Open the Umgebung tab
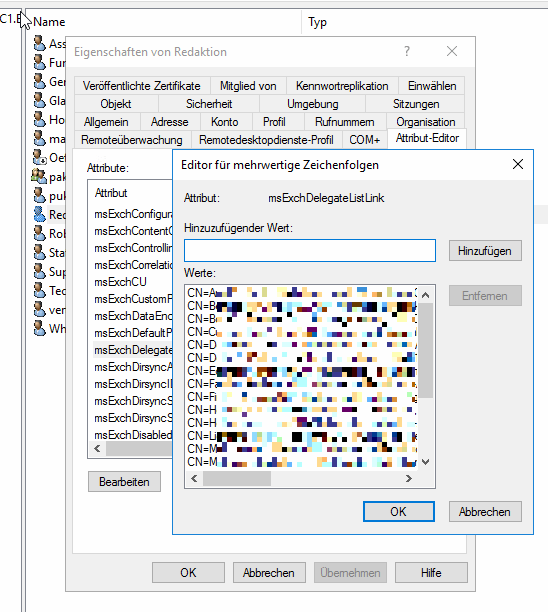The image size is (548, 612). tap(313, 104)
